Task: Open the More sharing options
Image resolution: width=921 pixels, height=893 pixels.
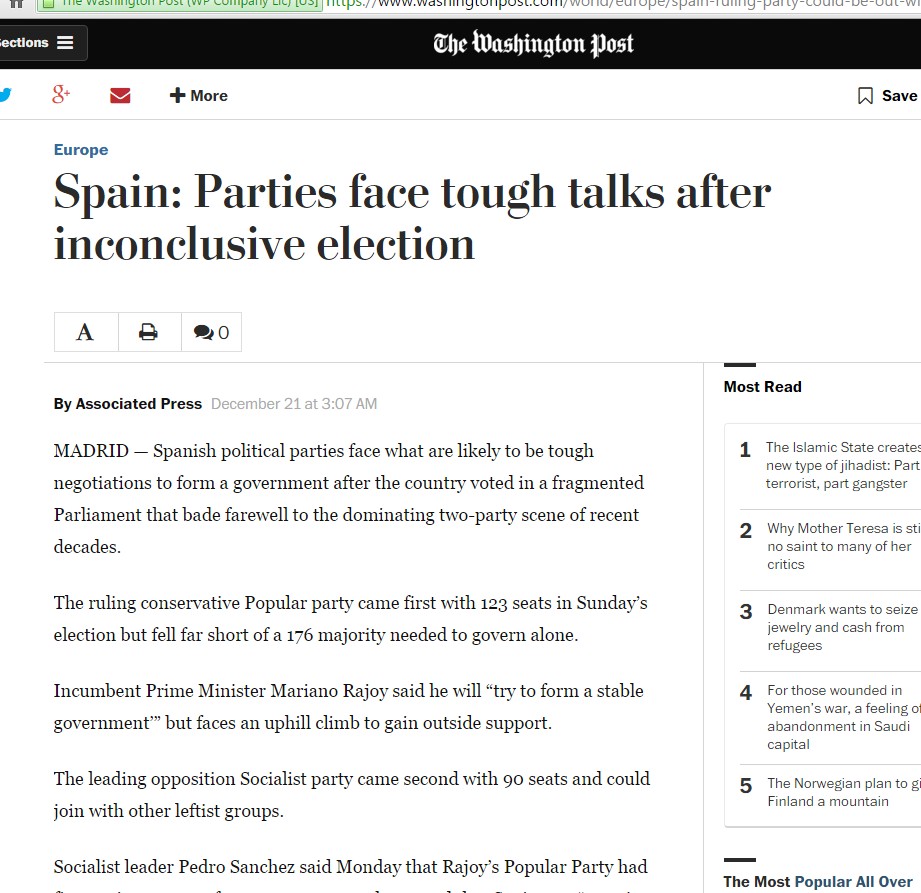Action: [x=198, y=96]
